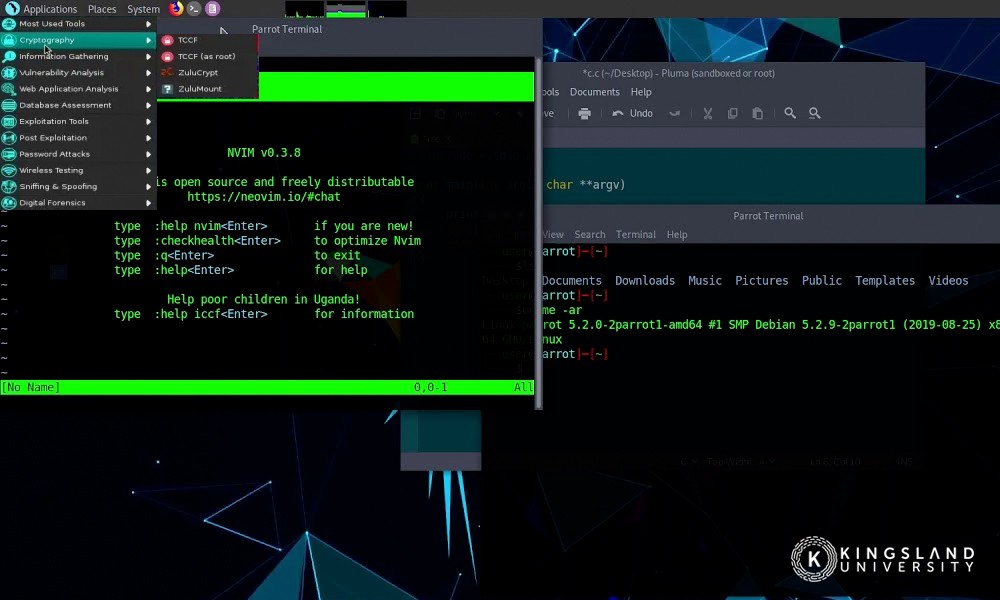
Task: Open the Parrot logo main menu icon
Action: point(12,8)
